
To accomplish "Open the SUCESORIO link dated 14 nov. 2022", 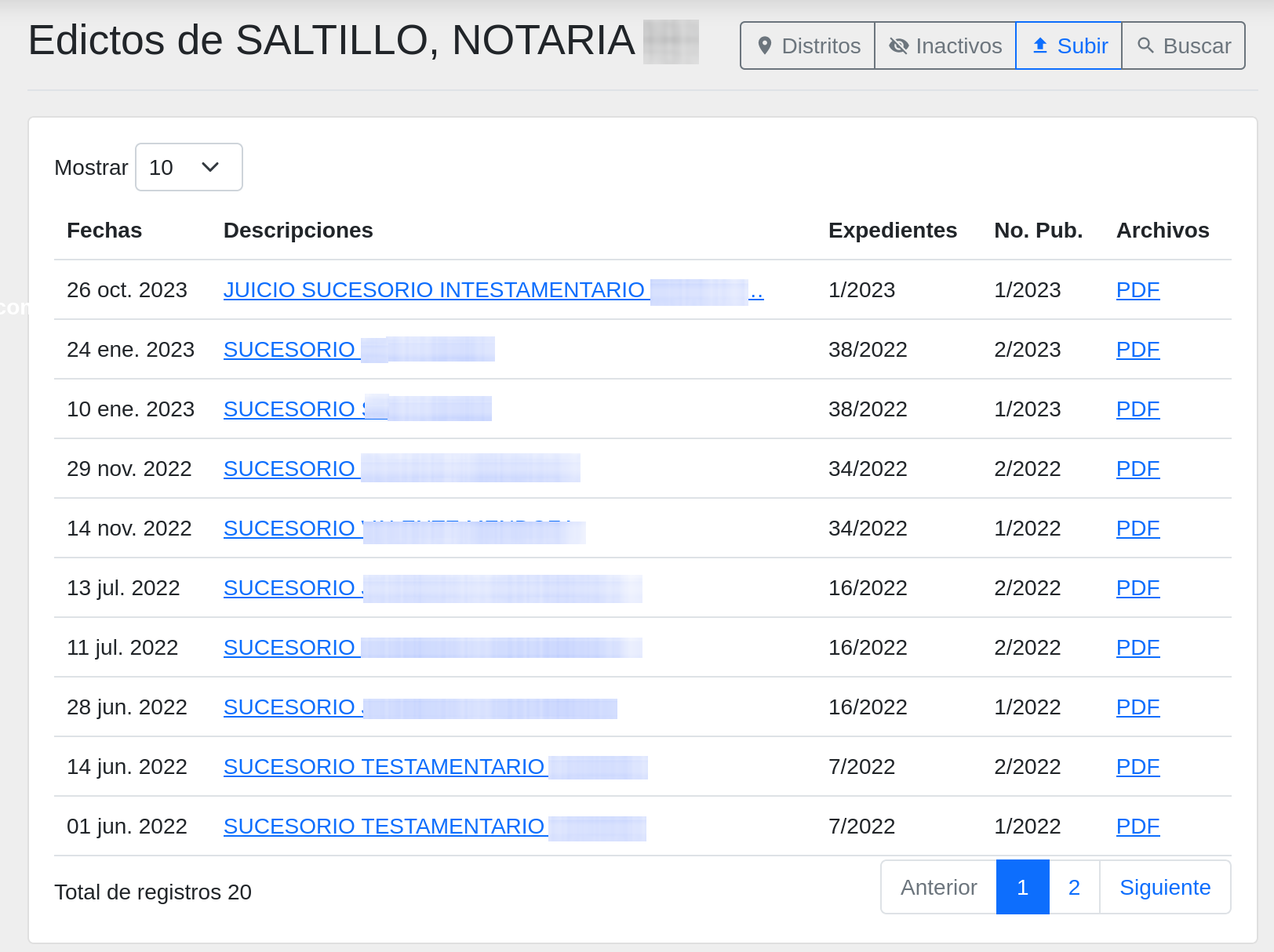I will click(404, 529).
